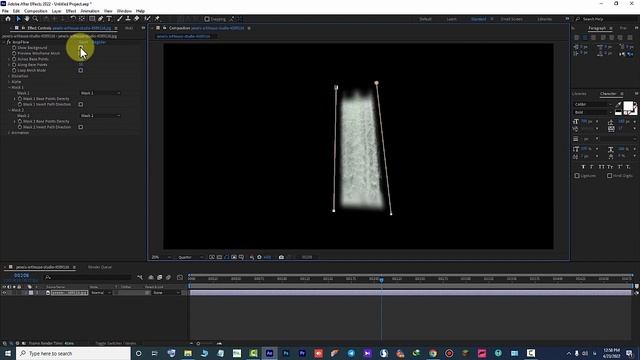Image resolution: width=640 pixels, height=360 pixels.
Task: Click the fill color swatch in Character
Action: (628, 107)
